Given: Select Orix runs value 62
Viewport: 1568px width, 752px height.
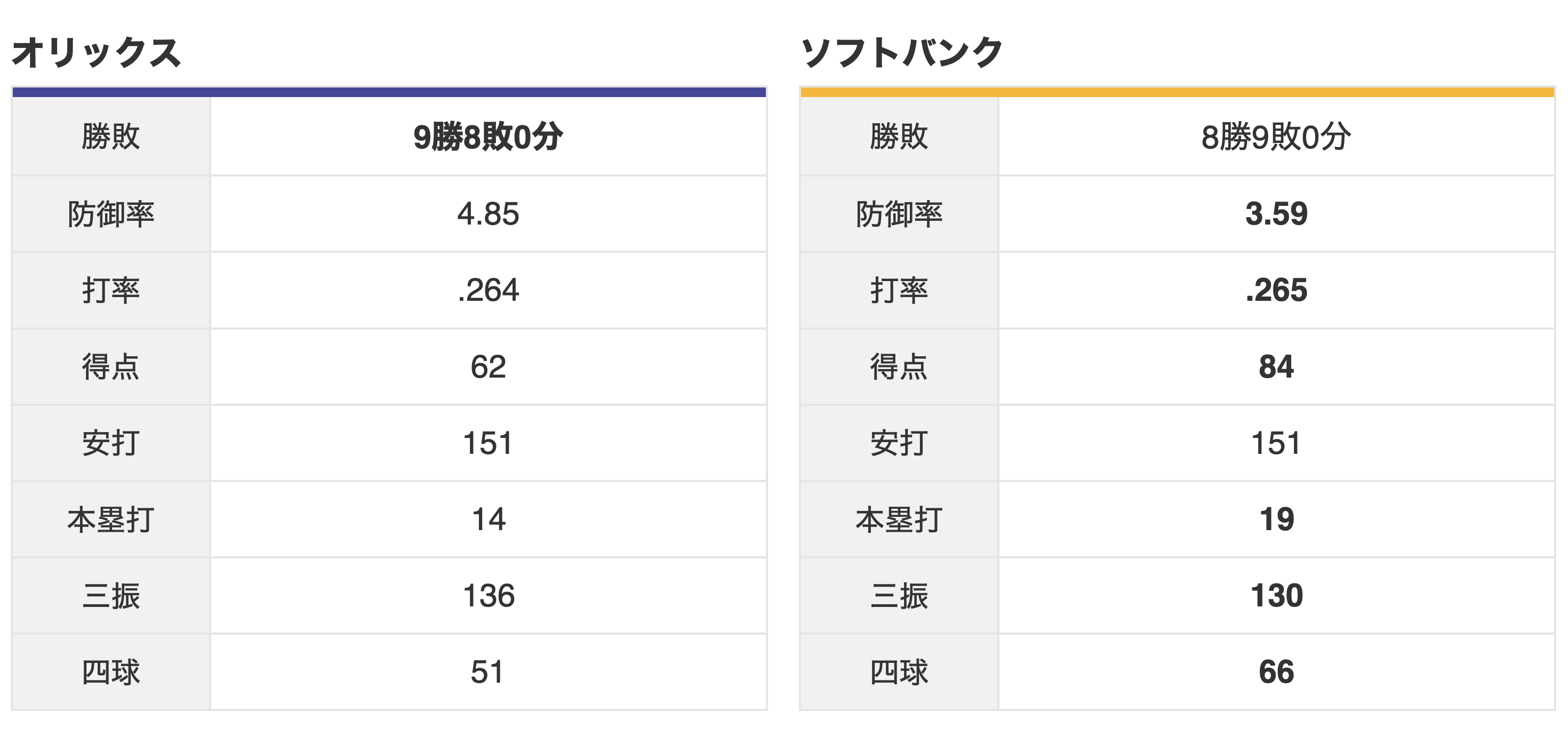Looking at the screenshot, I should point(488,366).
